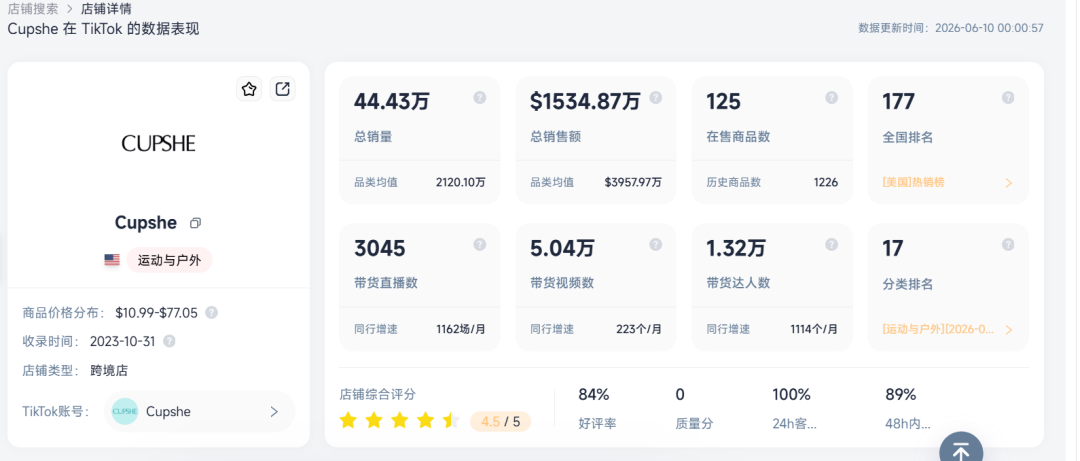The height and width of the screenshot is (461, 1080).
Task: Click the 带货达人数 label
Action: point(738,283)
